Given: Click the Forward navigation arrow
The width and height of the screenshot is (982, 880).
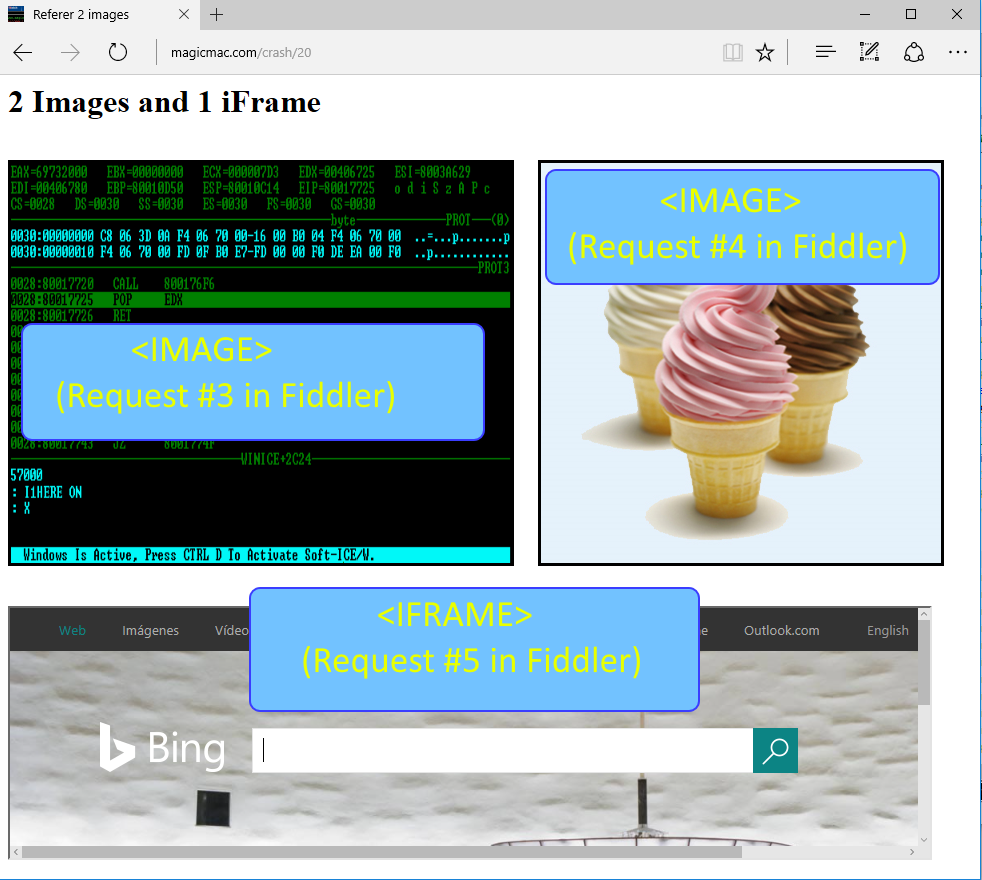Looking at the screenshot, I should [x=70, y=53].
